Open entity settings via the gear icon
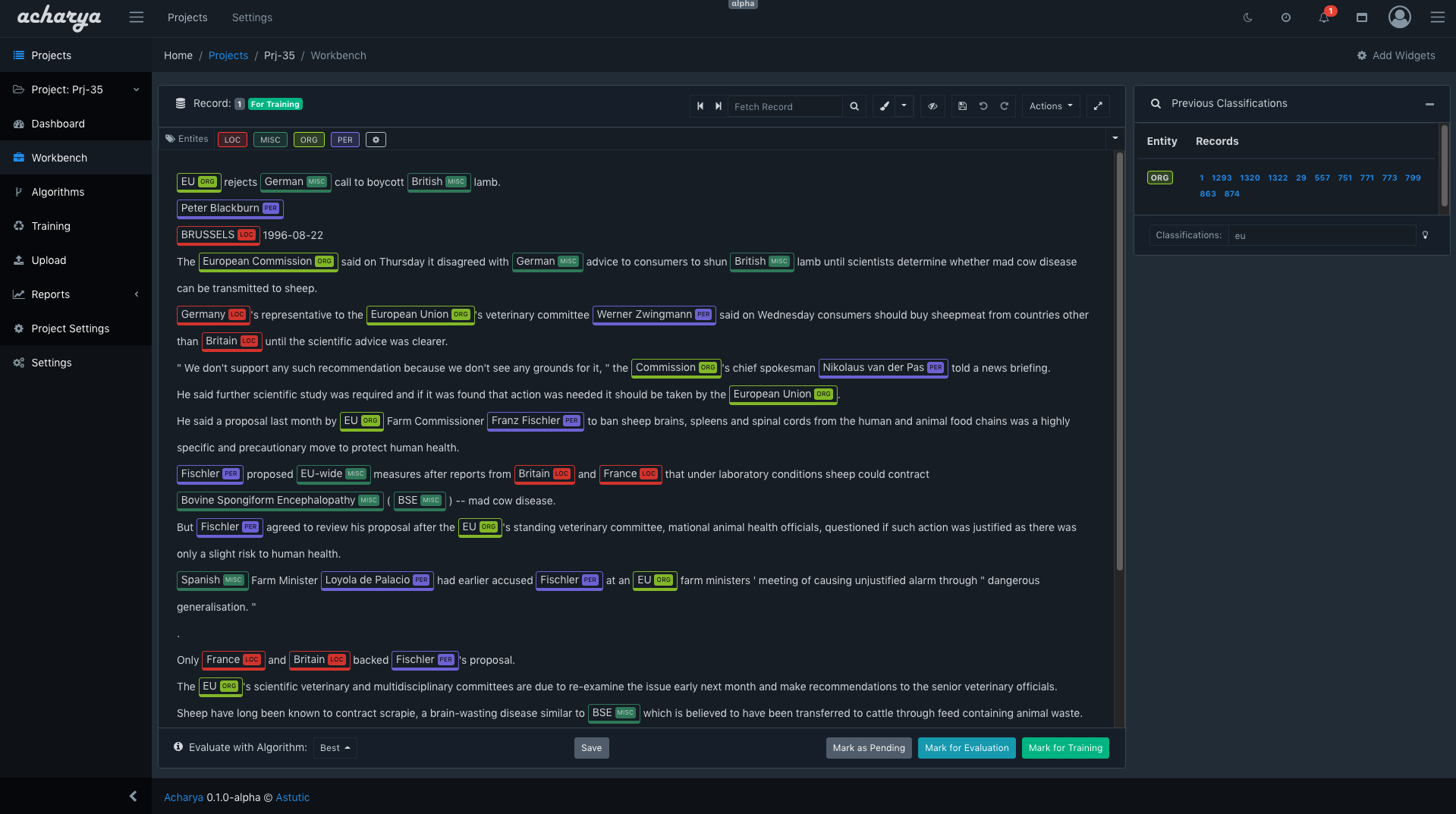The image size is (1456, 814). tap(376, 139)
